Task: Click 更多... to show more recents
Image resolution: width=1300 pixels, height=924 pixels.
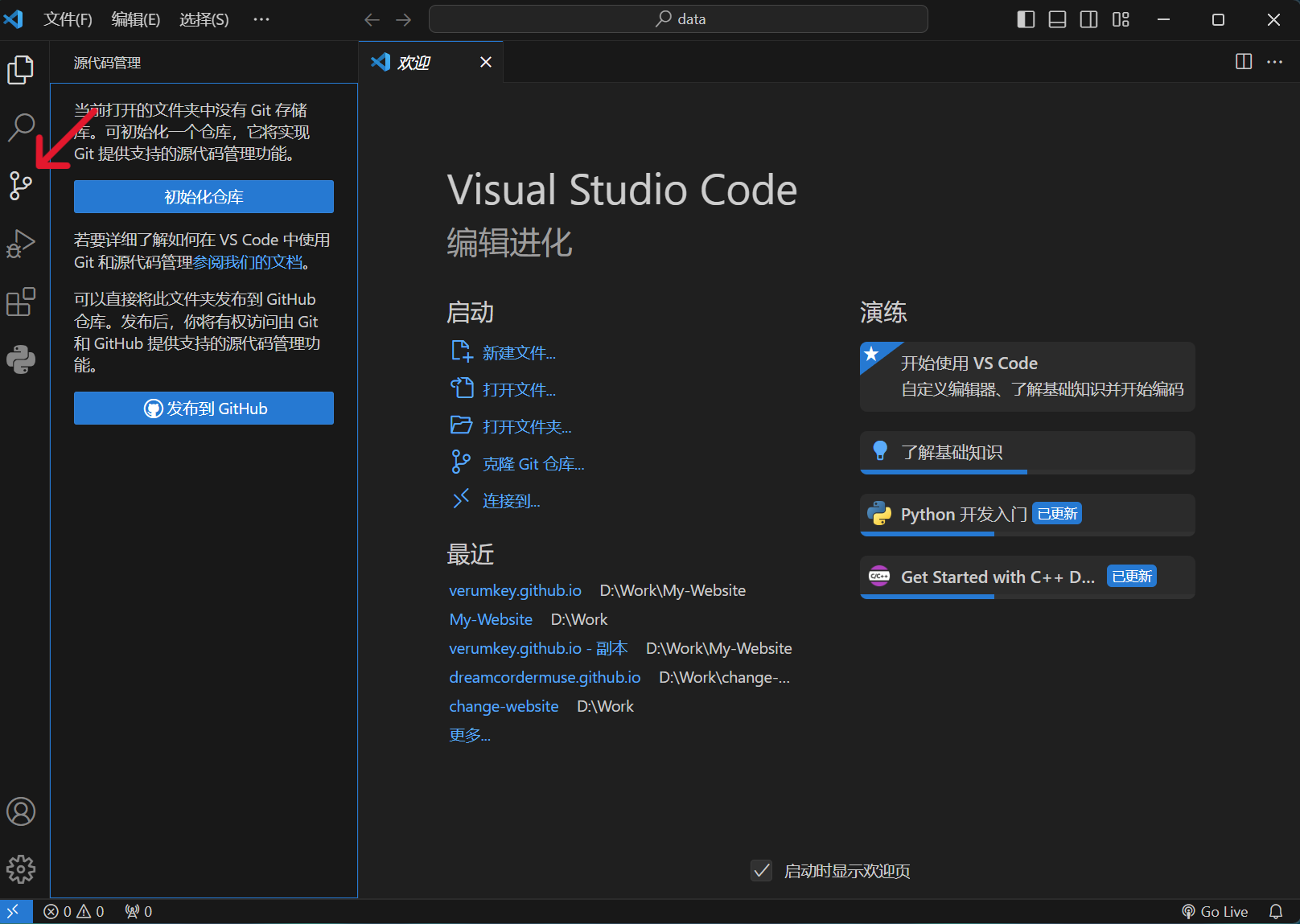Action: pos(470,735)
